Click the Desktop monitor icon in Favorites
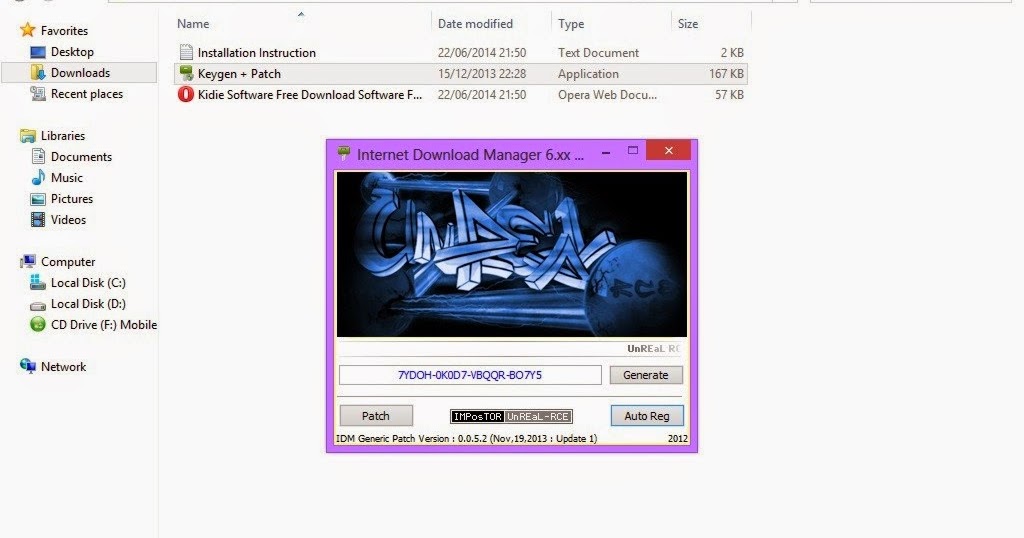 tap(38, 52)
